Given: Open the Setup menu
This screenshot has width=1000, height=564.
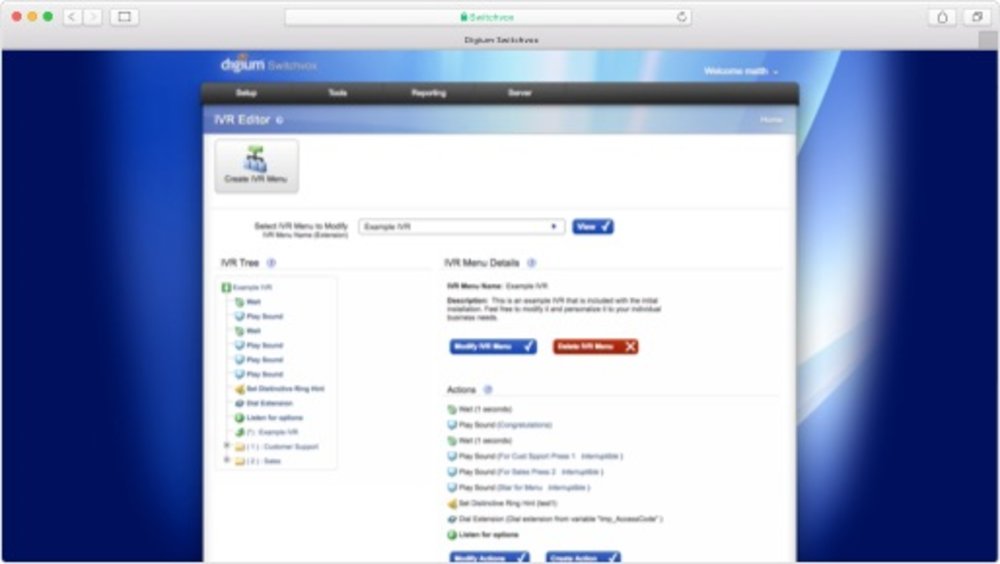Looking at the screenshot, I should 246,93.
